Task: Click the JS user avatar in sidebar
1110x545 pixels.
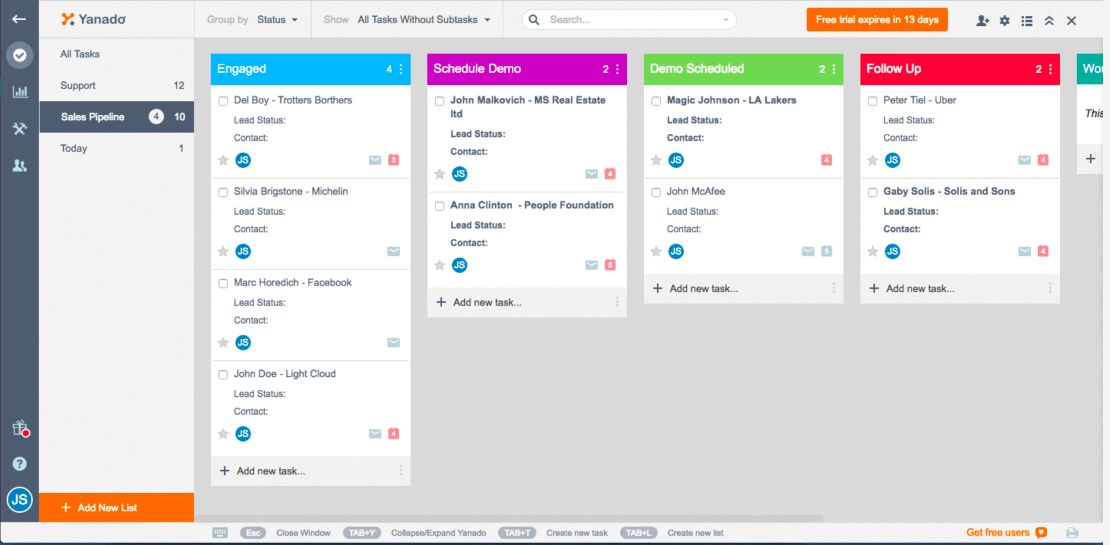Action: tap(20, 500)
